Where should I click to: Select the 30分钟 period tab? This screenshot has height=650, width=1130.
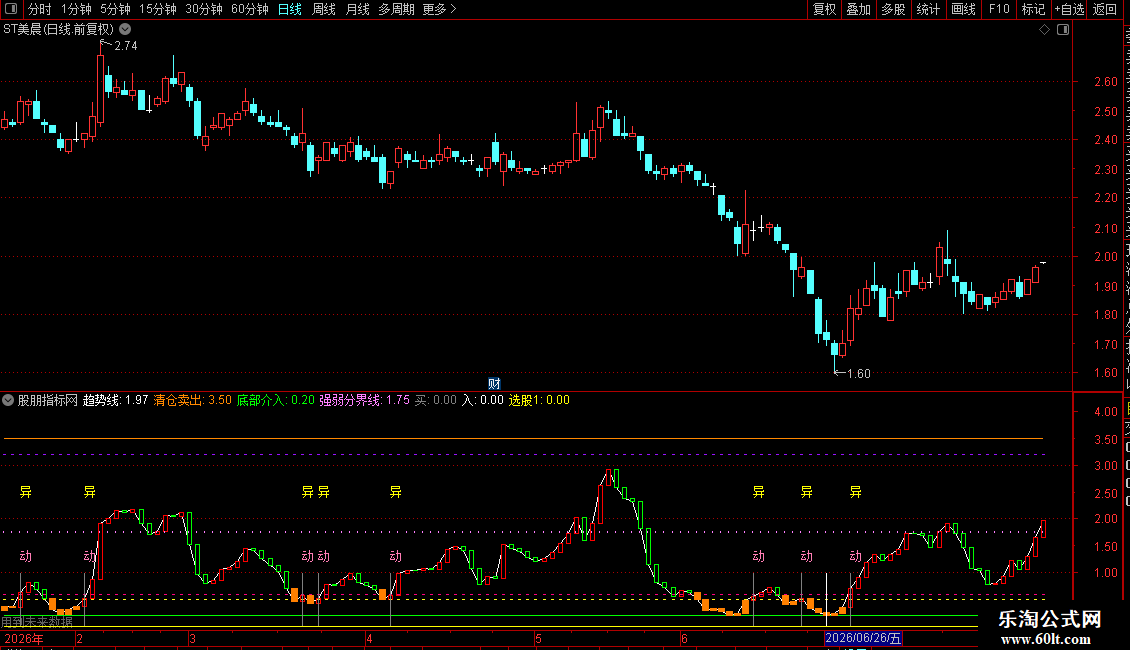(204, 9)
